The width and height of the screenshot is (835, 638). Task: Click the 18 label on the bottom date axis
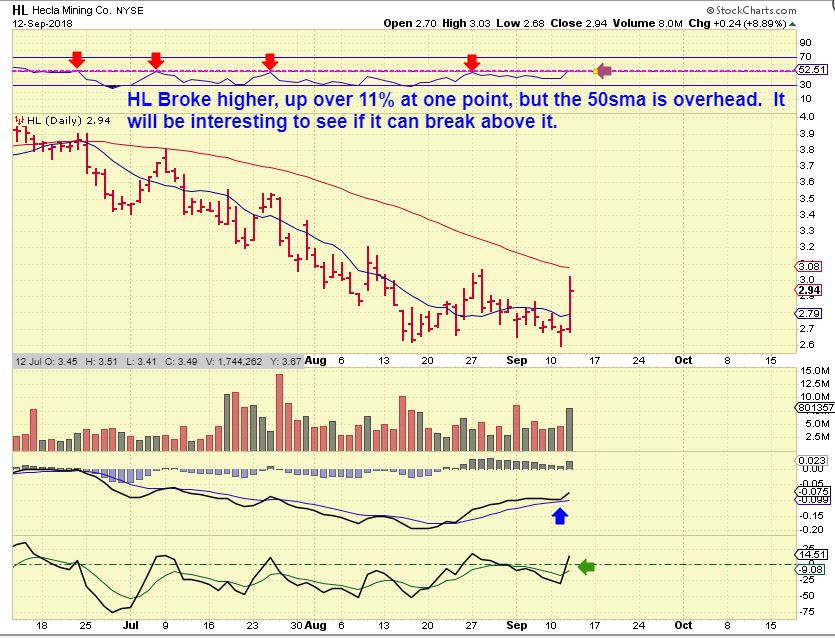42,625
